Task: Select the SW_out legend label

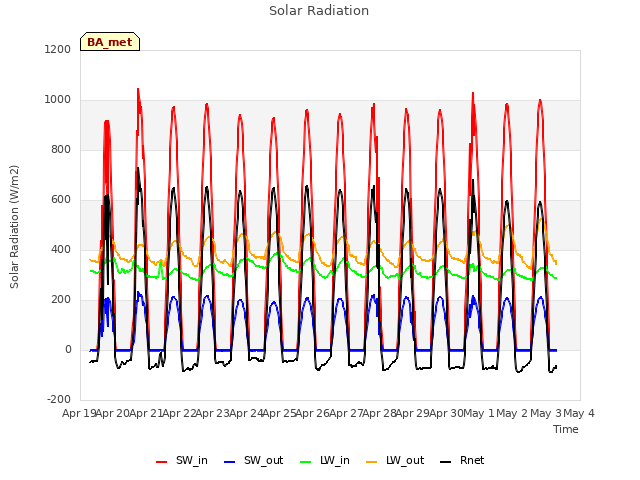Action: 264,460
